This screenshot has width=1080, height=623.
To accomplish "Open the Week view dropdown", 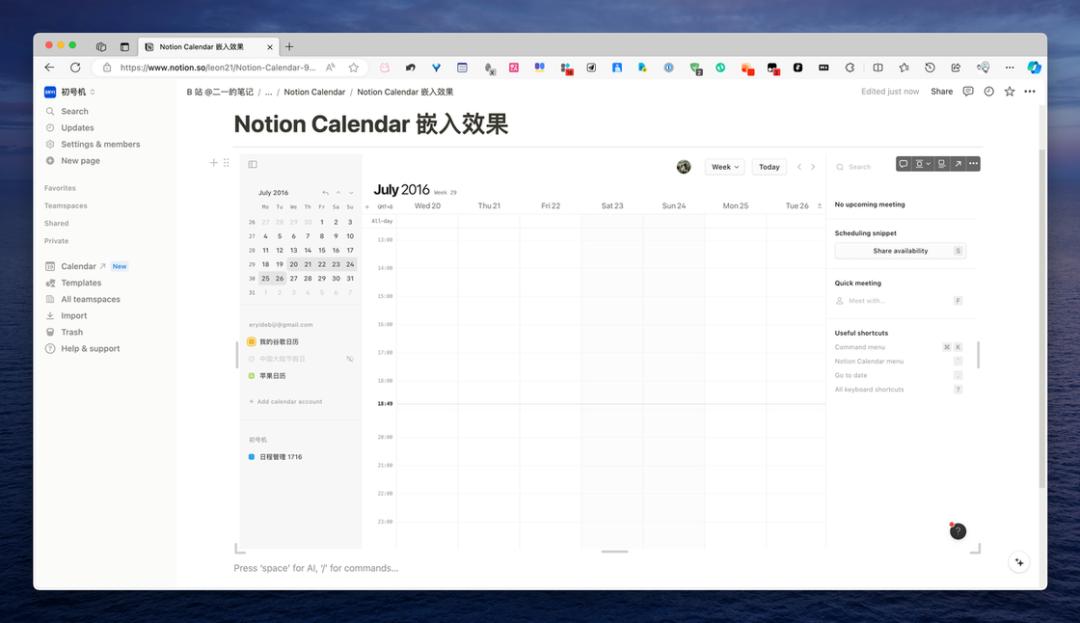I will coord(725,167).
